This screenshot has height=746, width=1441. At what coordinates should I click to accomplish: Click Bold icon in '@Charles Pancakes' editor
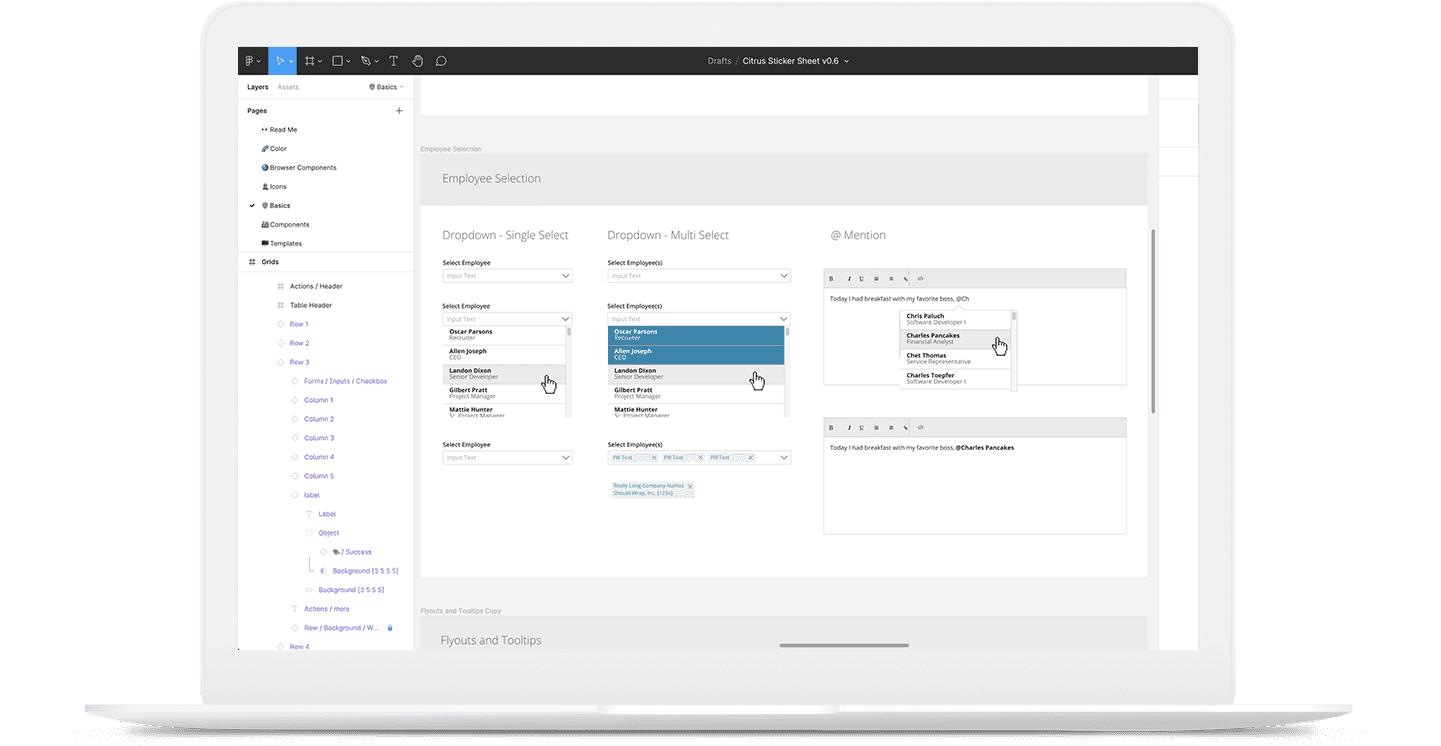tap(831, 428)
